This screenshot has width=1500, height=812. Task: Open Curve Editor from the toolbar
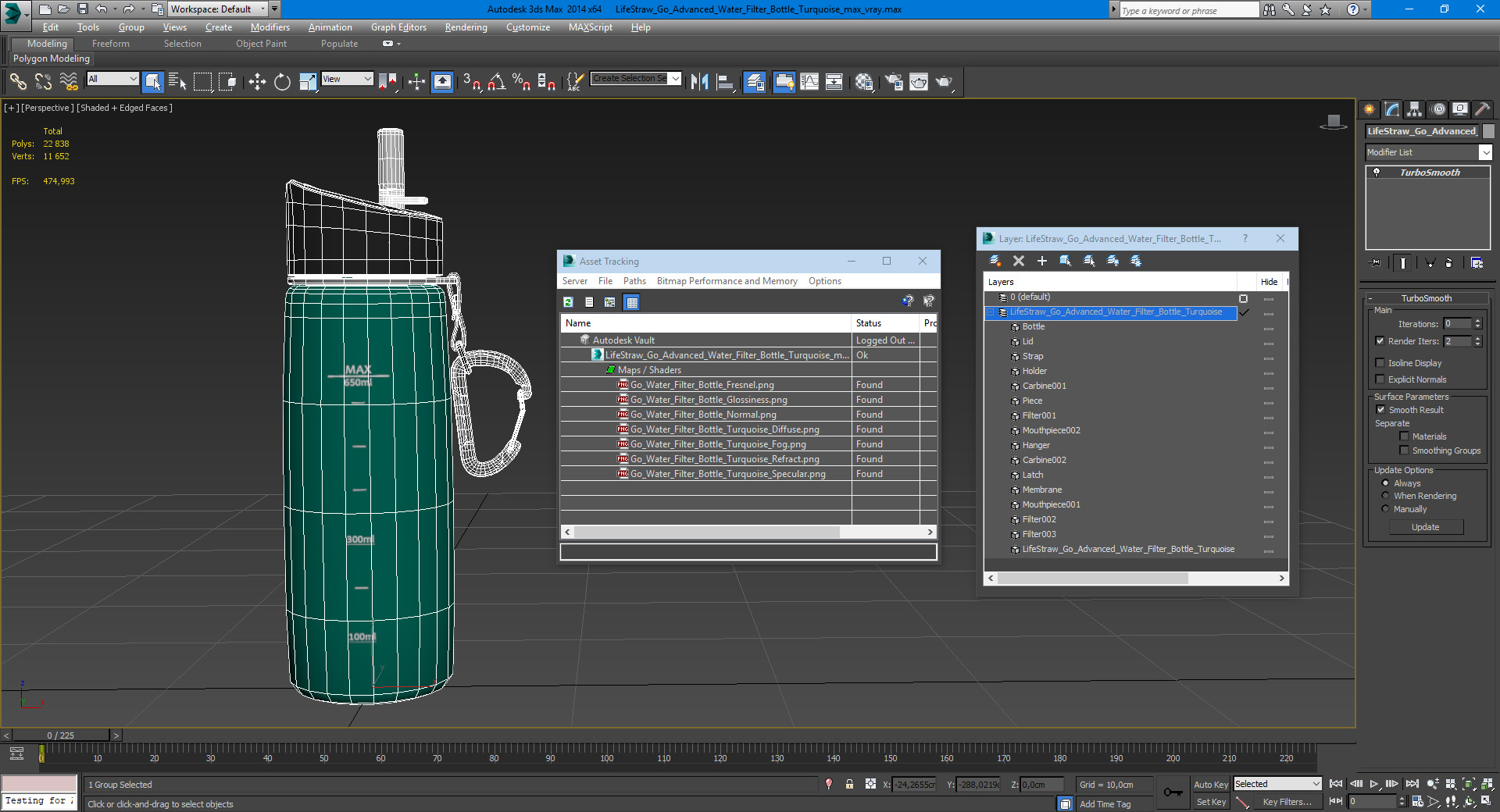coord(809,81)
